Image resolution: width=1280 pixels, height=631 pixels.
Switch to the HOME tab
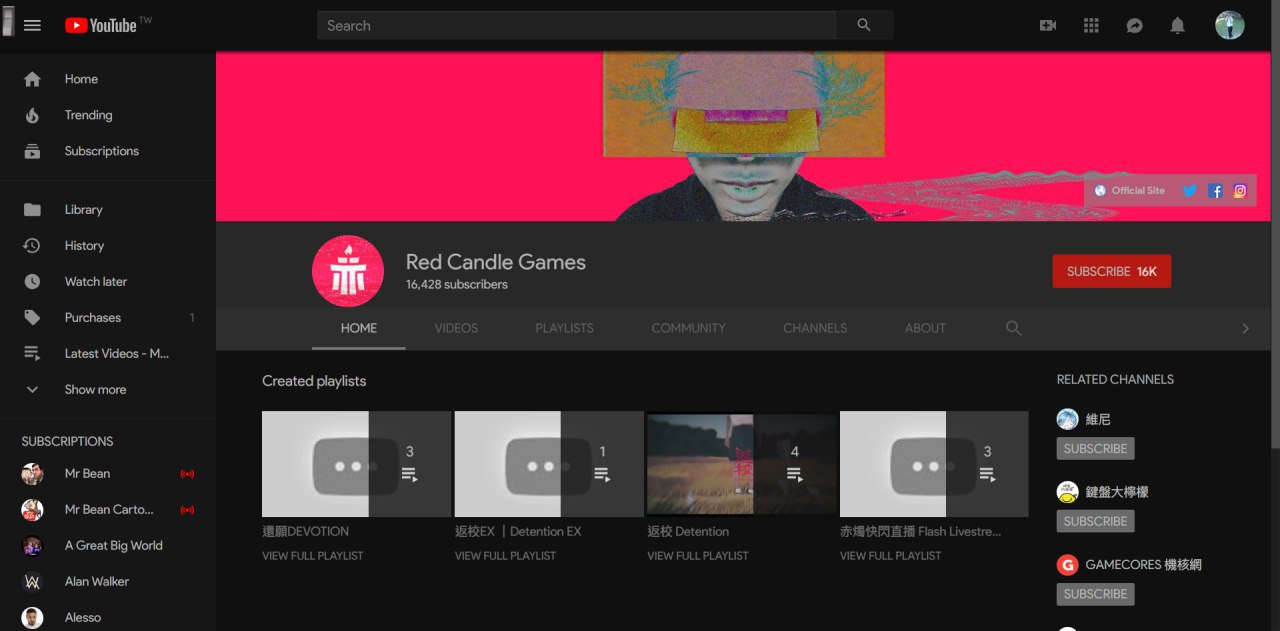[x=359, y=328]
